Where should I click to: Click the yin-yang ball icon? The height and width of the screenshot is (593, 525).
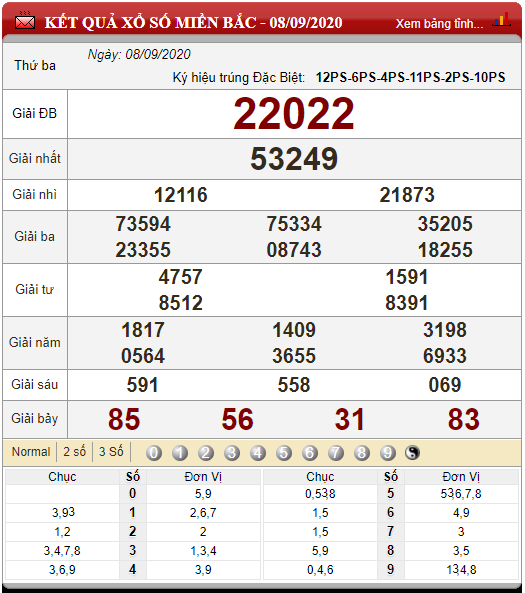412,453
